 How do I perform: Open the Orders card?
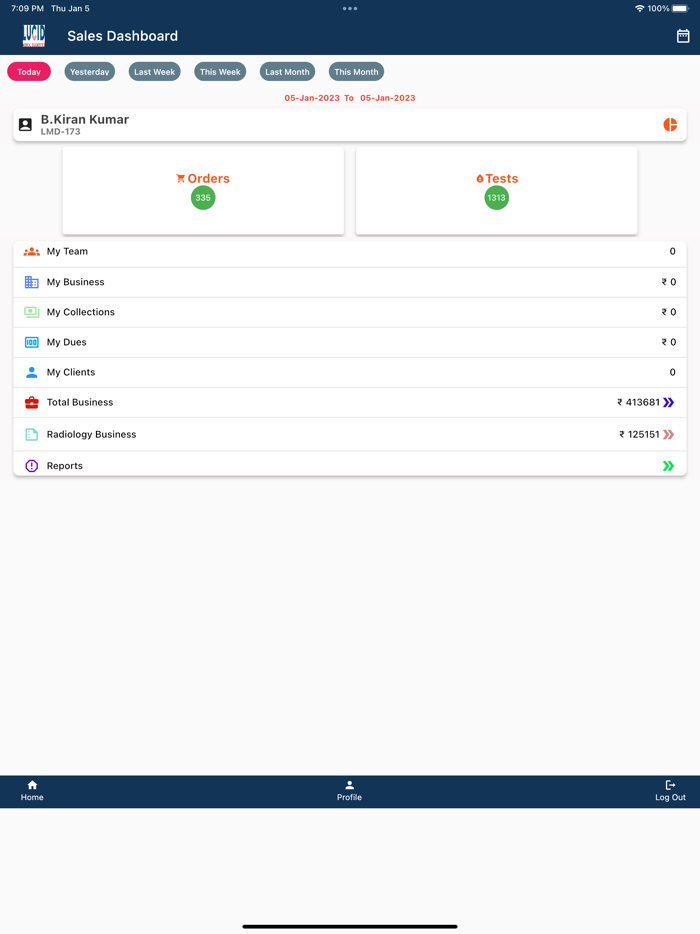(203, 191)
